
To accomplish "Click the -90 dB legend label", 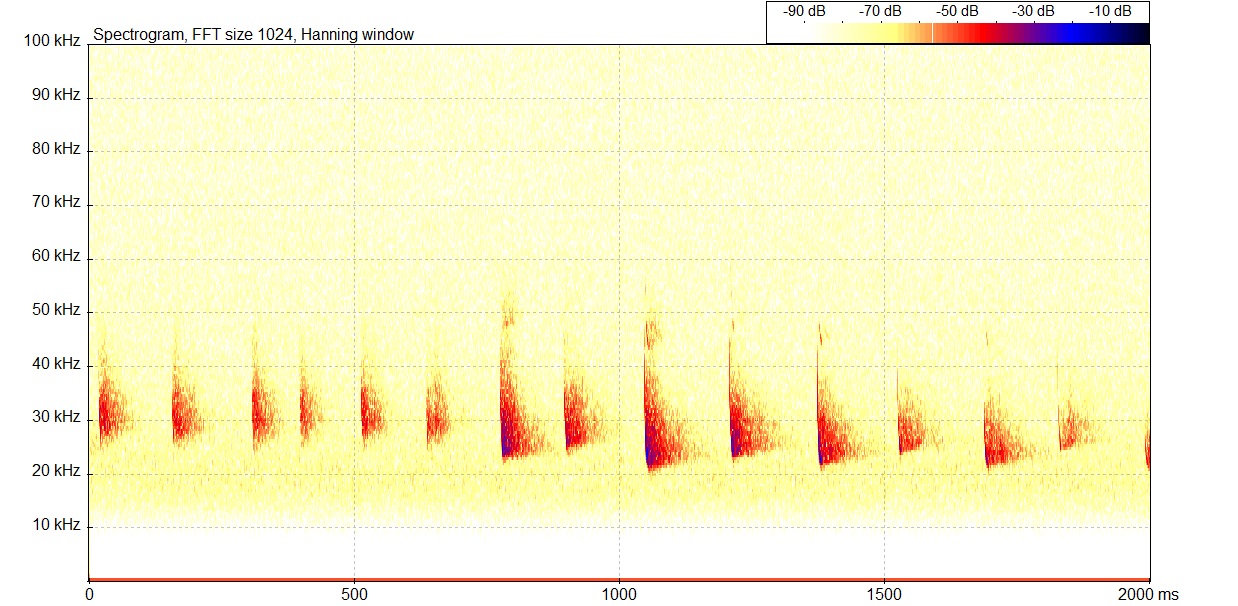I will point(804,11).
